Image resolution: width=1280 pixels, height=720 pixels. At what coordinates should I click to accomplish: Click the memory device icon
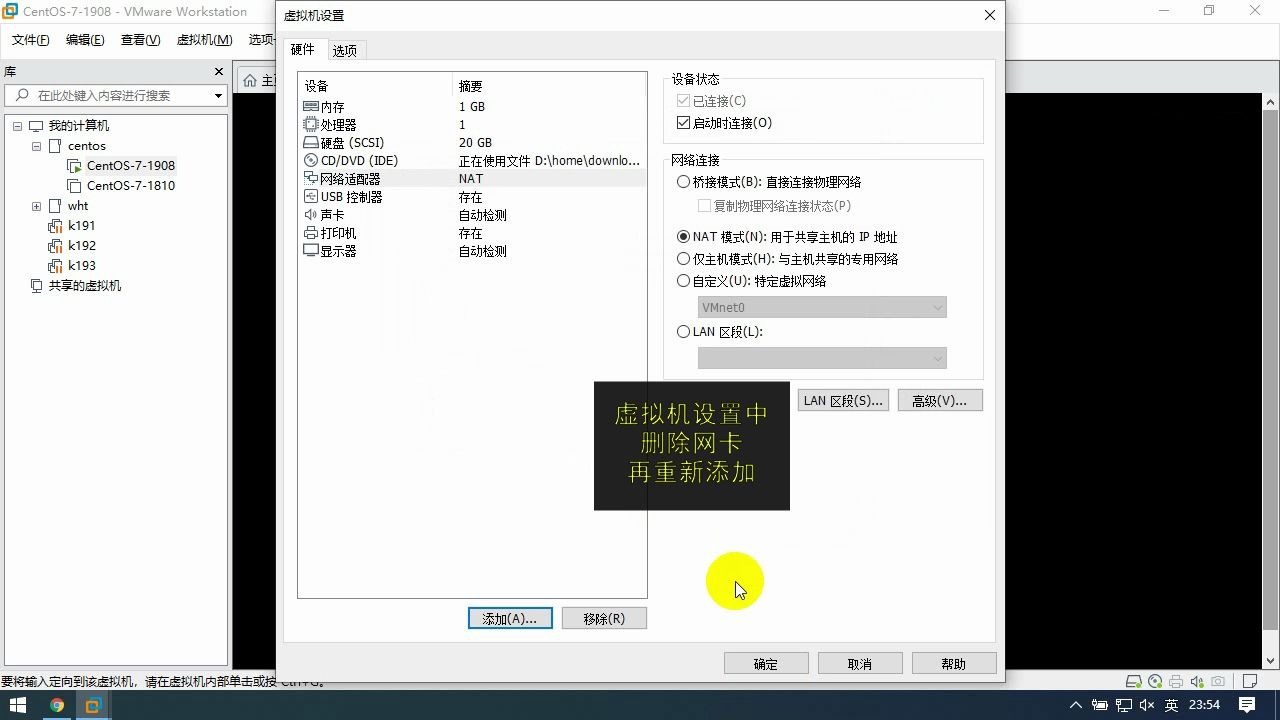click(x=311, y=106)
